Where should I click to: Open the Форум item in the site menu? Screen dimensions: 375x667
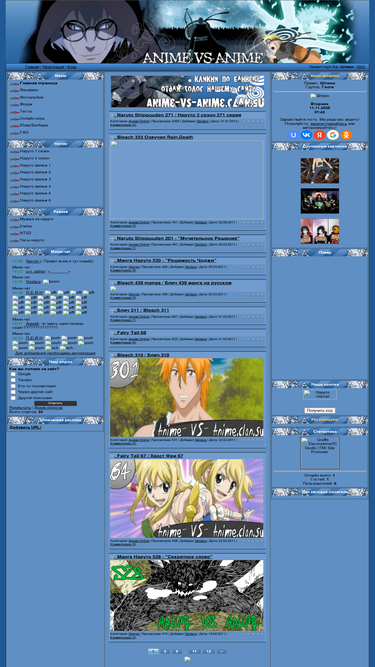point(26,104)
